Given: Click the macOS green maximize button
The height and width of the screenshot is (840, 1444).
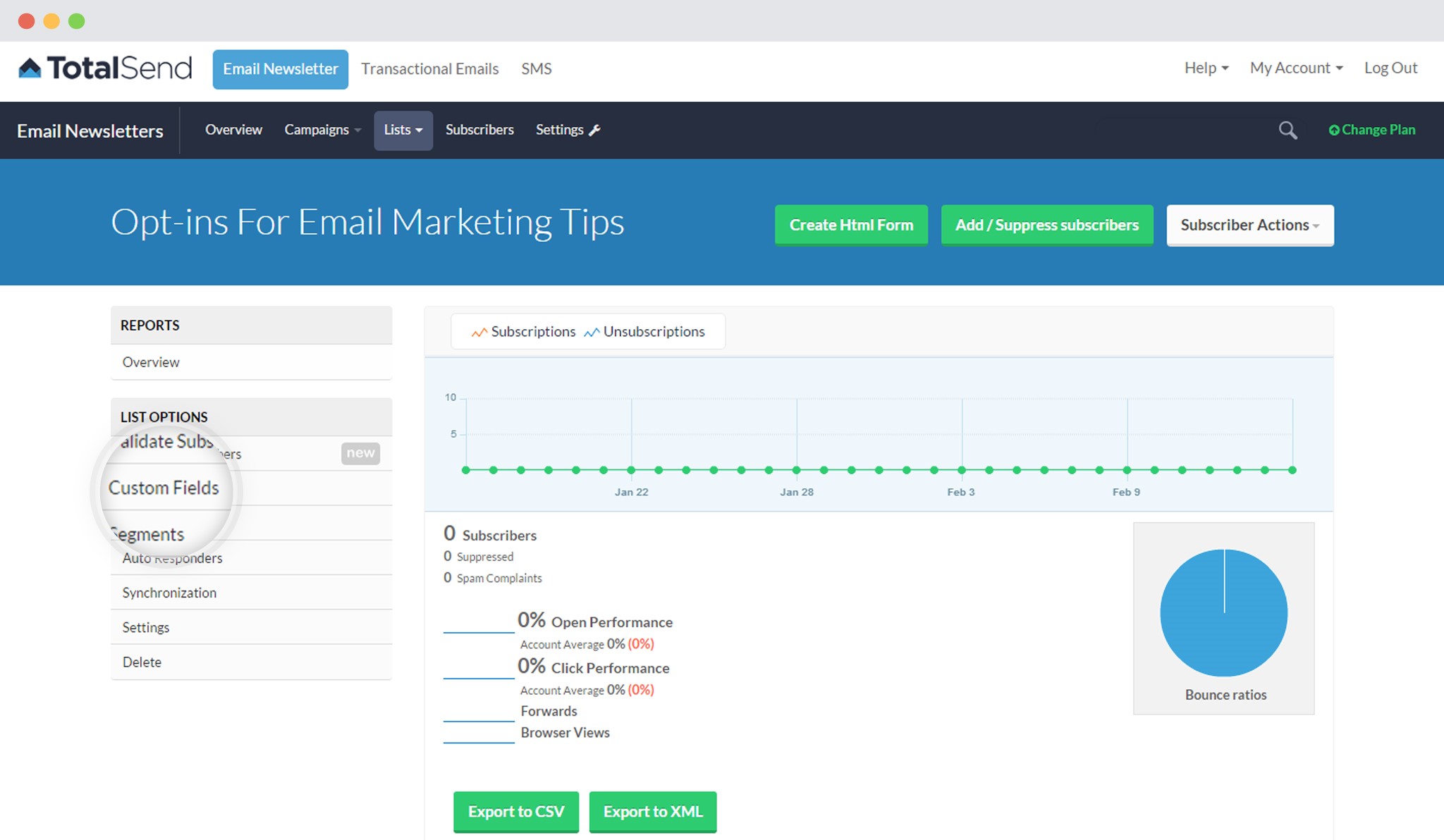Looking at the screenshot, I should tap(77, 21).
